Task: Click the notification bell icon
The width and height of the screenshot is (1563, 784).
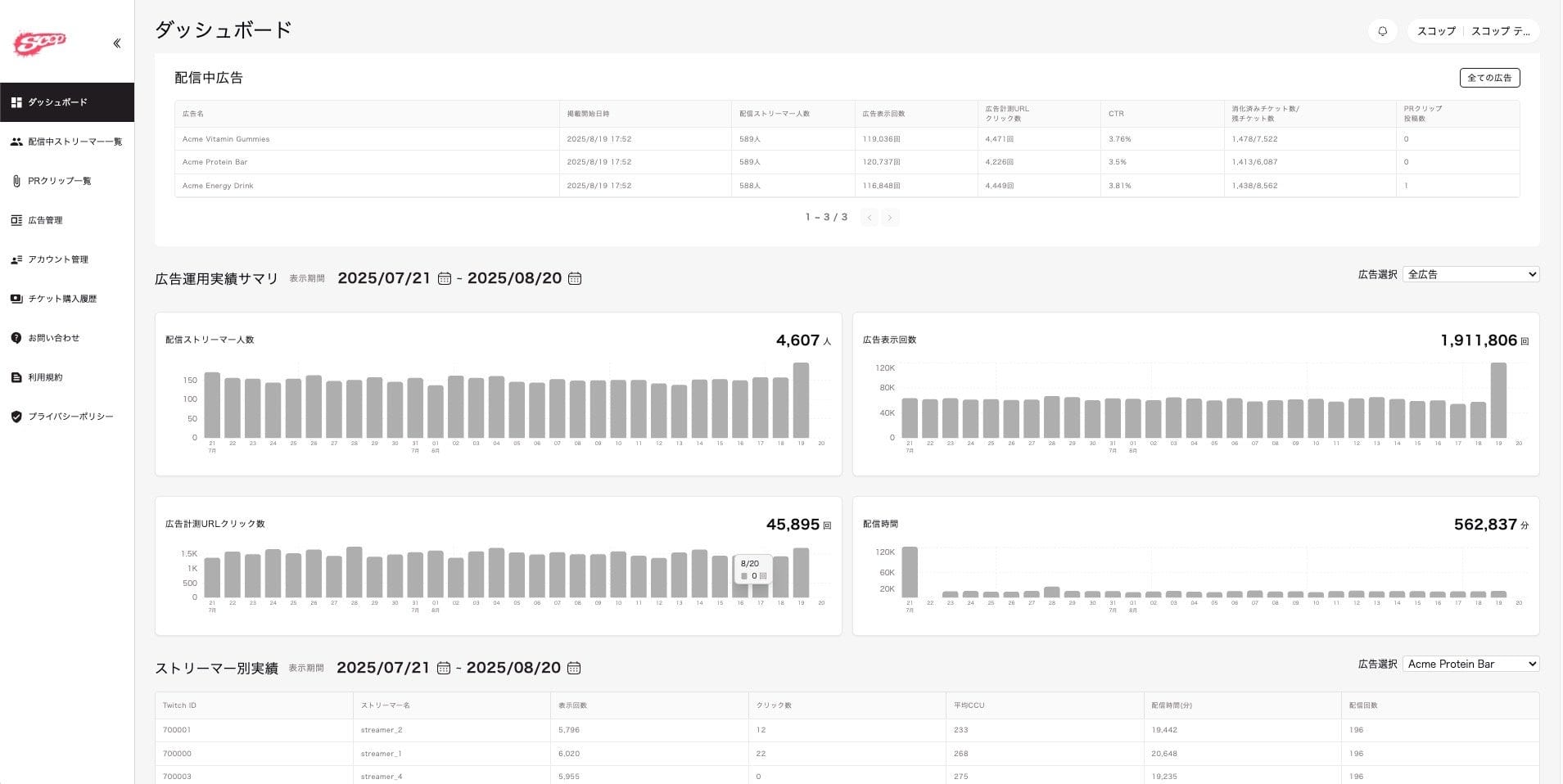Action: tap(1382, 31)
